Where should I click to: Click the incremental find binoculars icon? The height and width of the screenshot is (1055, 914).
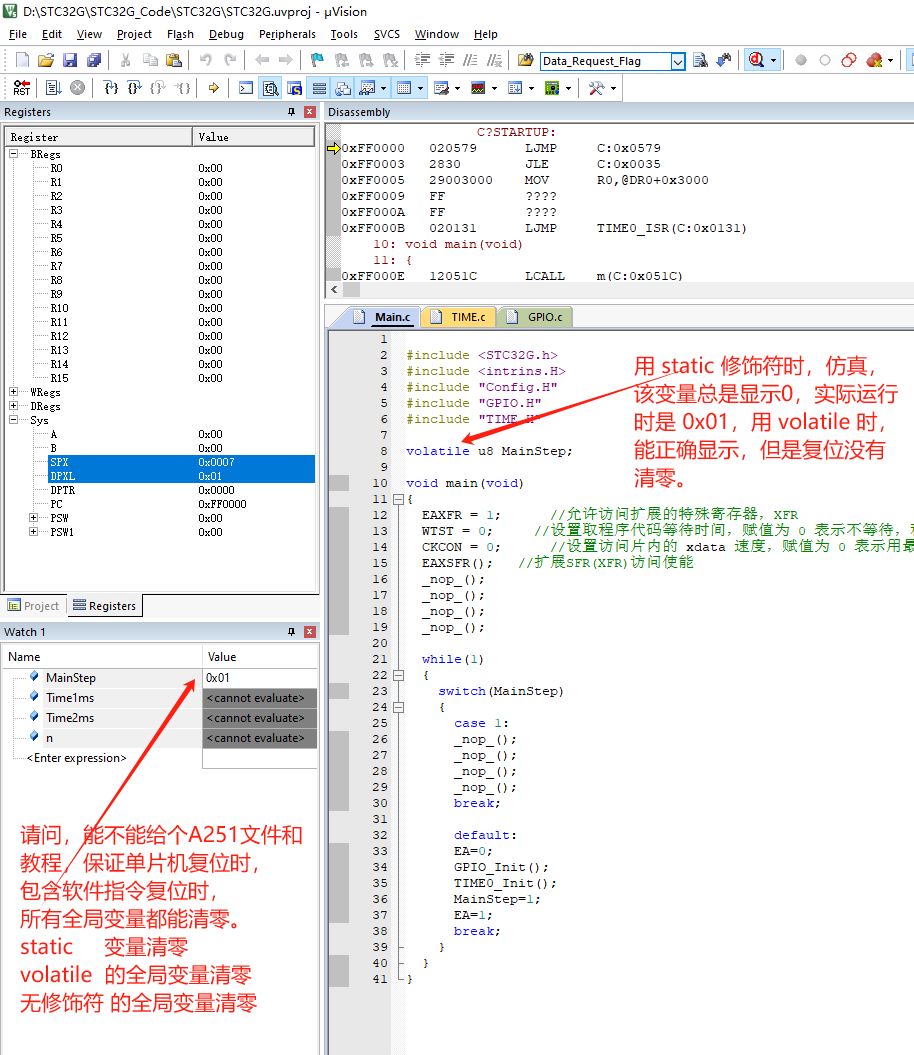(x=724, y=61)
